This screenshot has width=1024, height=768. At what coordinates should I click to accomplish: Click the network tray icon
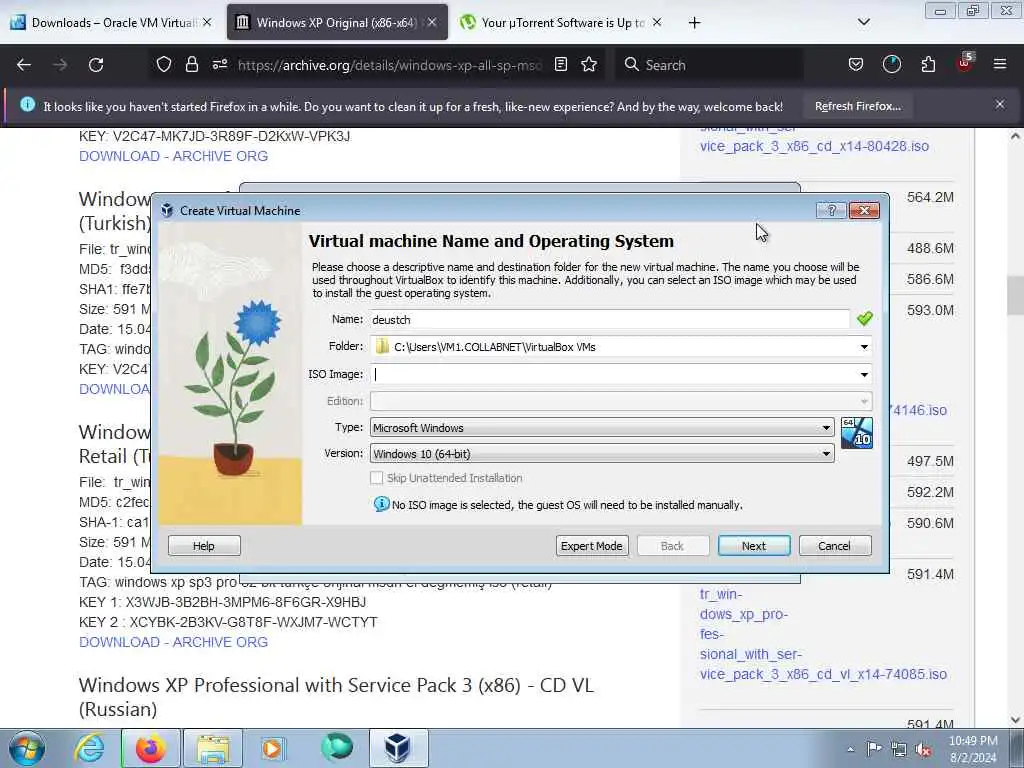[899, 750]
